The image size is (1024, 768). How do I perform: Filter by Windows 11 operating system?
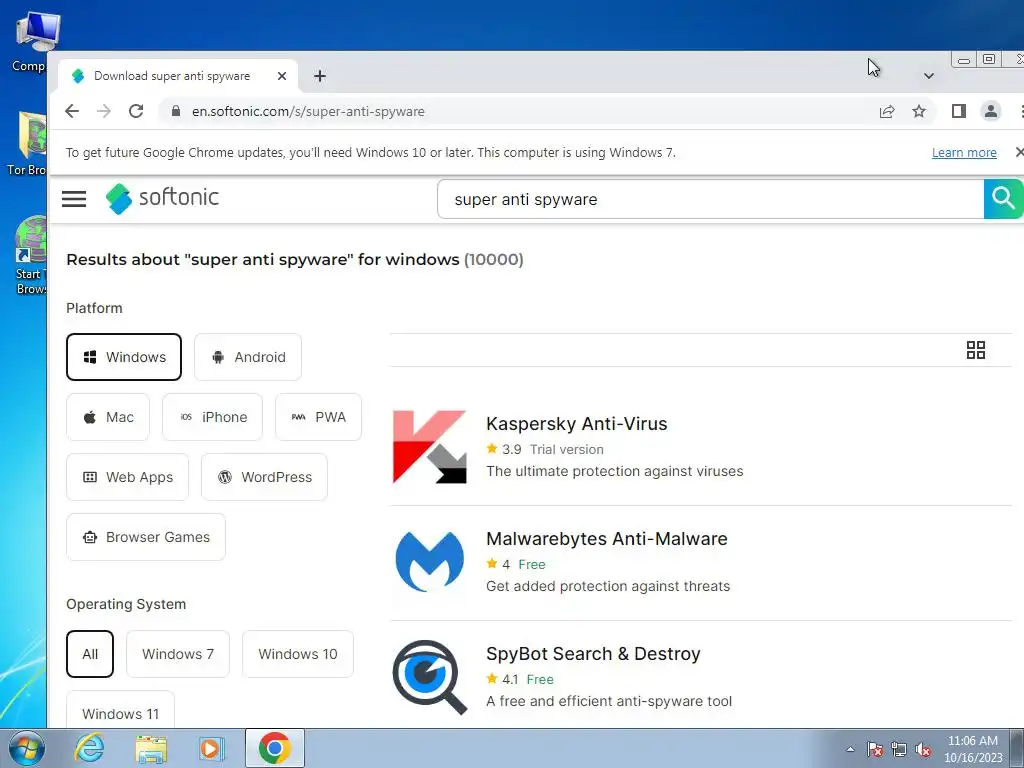point(120,710)
